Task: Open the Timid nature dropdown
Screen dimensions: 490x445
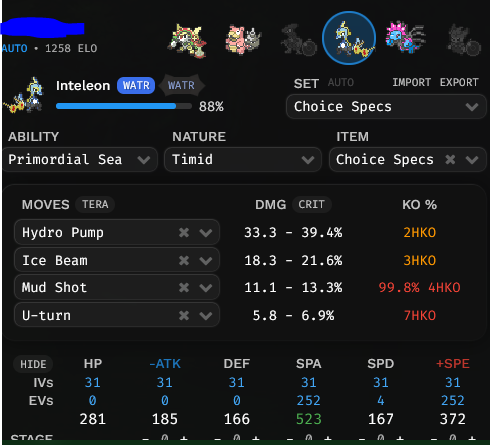Action: (x=243, y=160)
